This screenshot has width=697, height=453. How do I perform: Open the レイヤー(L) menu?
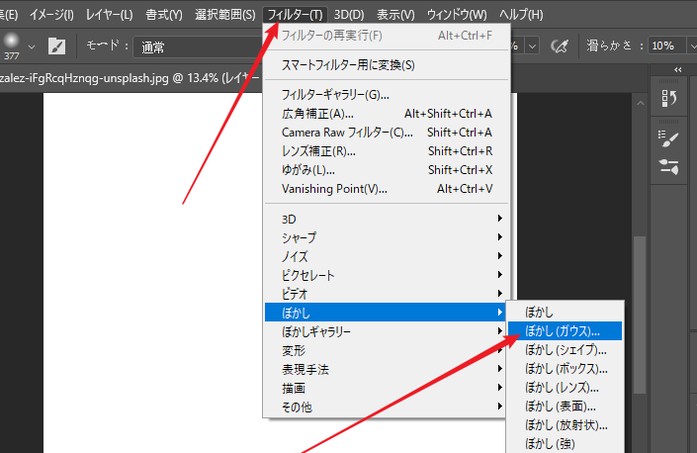[109, 15]
